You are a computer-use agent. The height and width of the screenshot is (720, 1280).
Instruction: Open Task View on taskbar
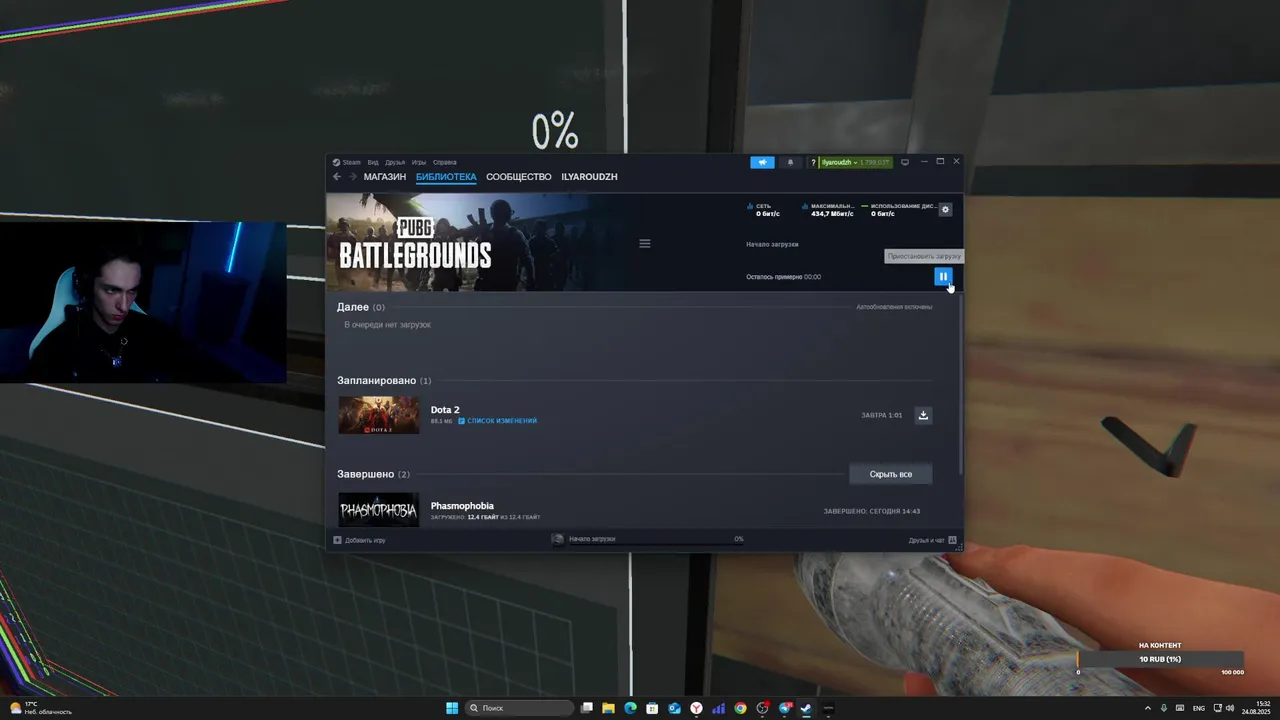pyautogui.click(x=587, y=708)
